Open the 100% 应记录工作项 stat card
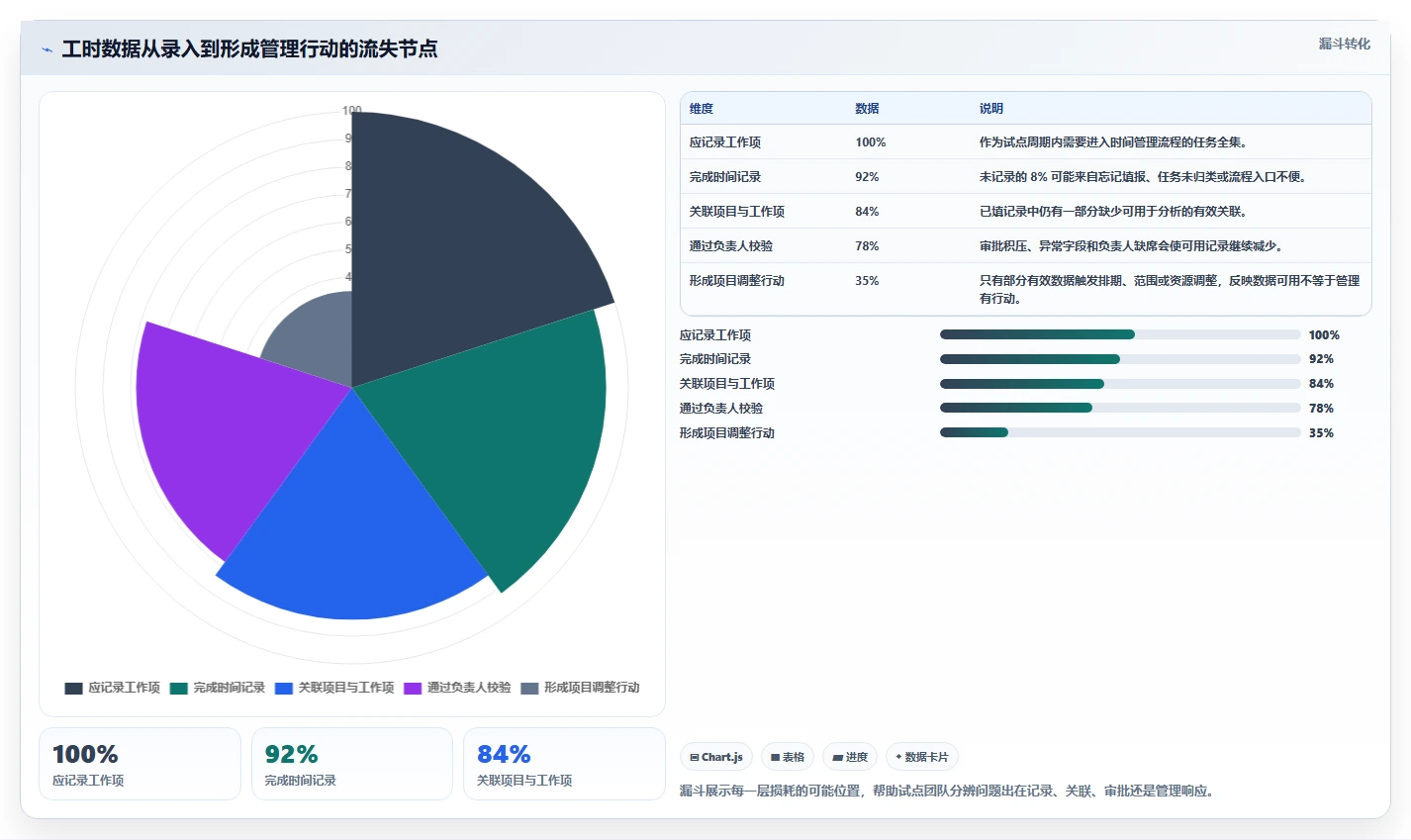This screenshot has width=1411, height=840. (x=140, y=764)
